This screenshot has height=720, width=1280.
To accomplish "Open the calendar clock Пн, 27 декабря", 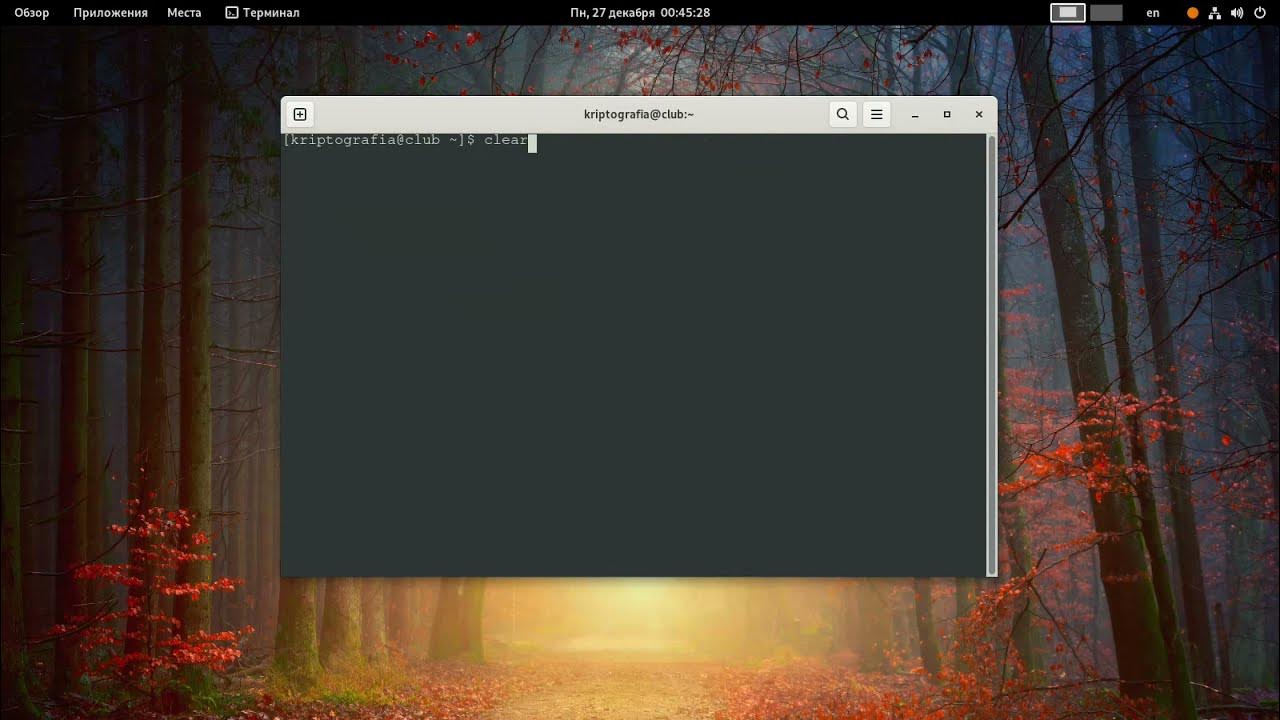I will [x=640, y=13].
